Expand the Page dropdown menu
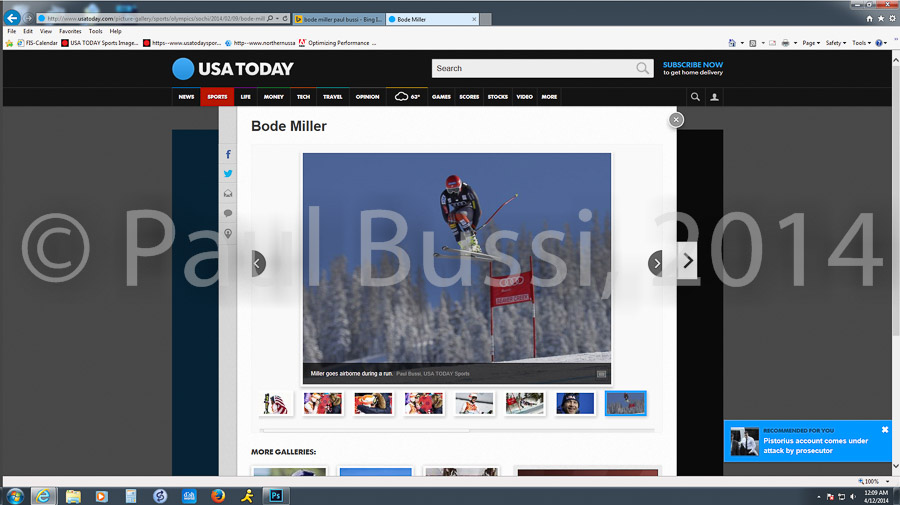The image size is (900, 505). pyautogui.click(x=811, y=43)
